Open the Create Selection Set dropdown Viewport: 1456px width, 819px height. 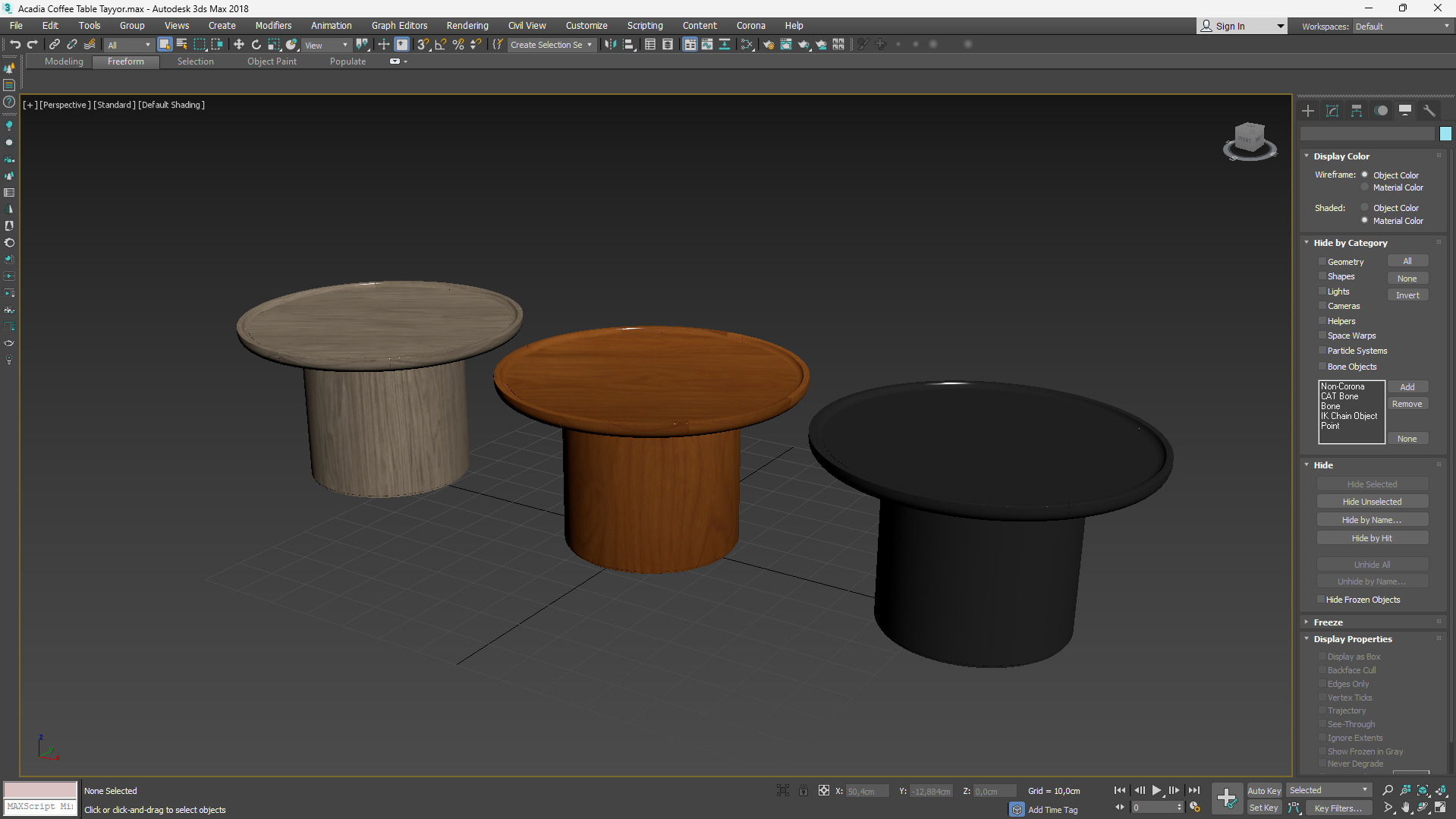click(x=551, y=45)
